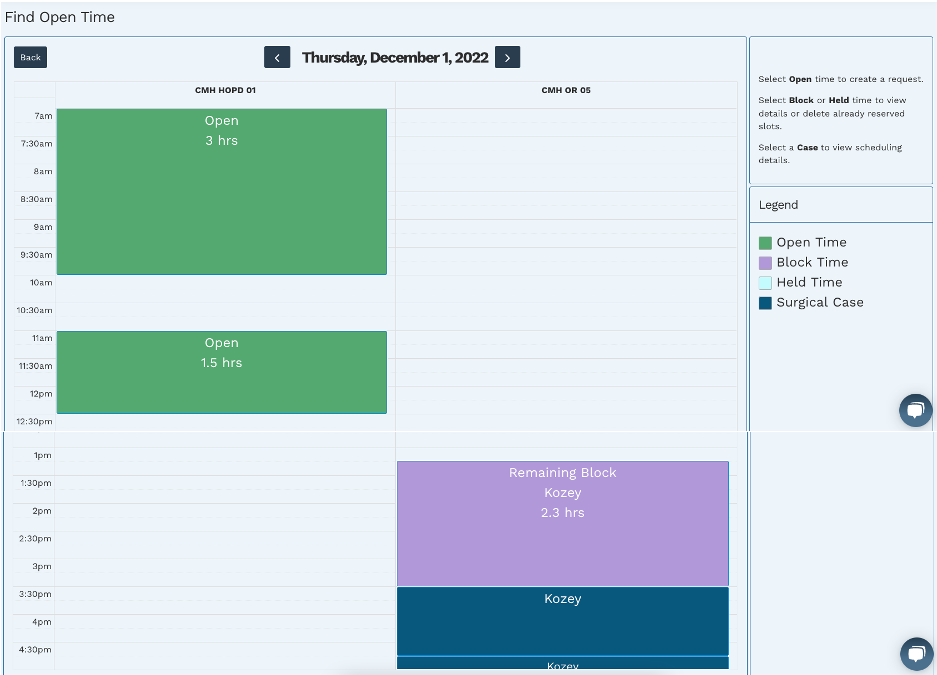Click the Block Time legend label
Viewport: 937px width, 675px height.
point(812,263)
